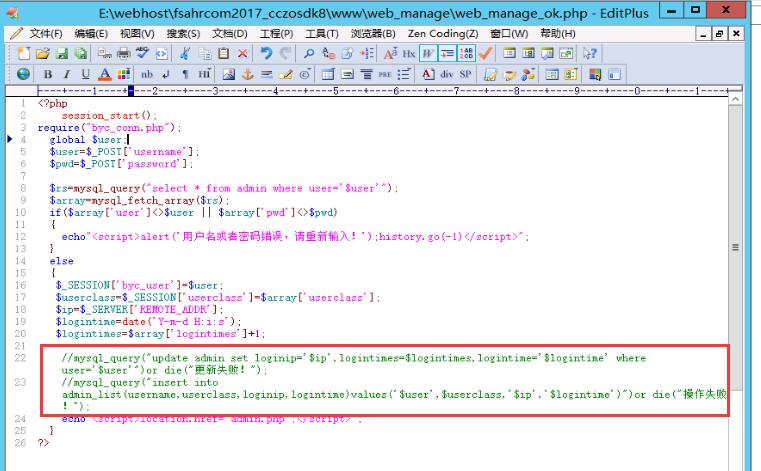Click the Print icon in toolbar
This screenshot has width=761, height=471.
[x=123, y=53]
